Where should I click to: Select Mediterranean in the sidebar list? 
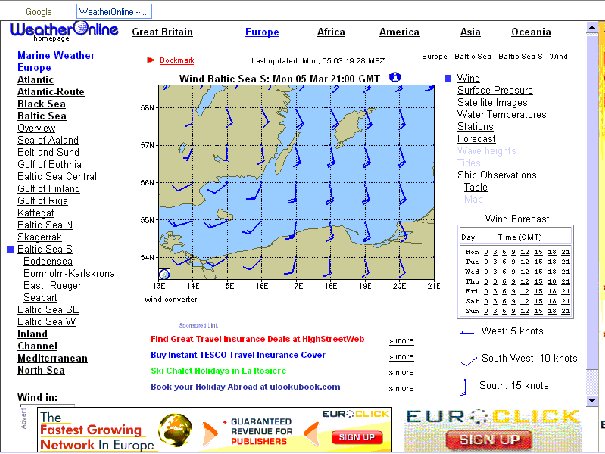[x=52, y=358]
